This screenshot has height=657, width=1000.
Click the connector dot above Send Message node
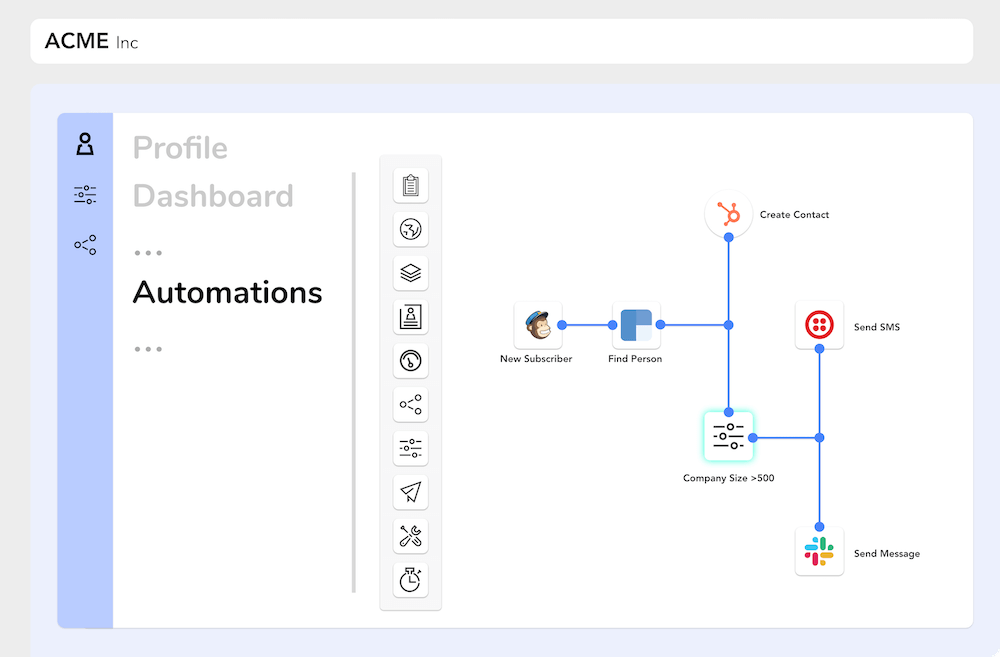tap(820, 527)
